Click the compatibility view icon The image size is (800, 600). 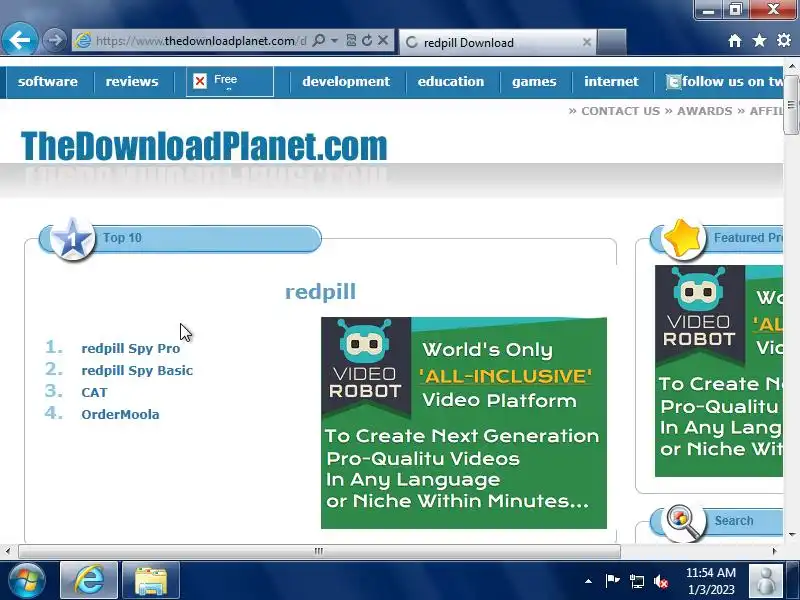pyautogui.click(x=351, y=40)
